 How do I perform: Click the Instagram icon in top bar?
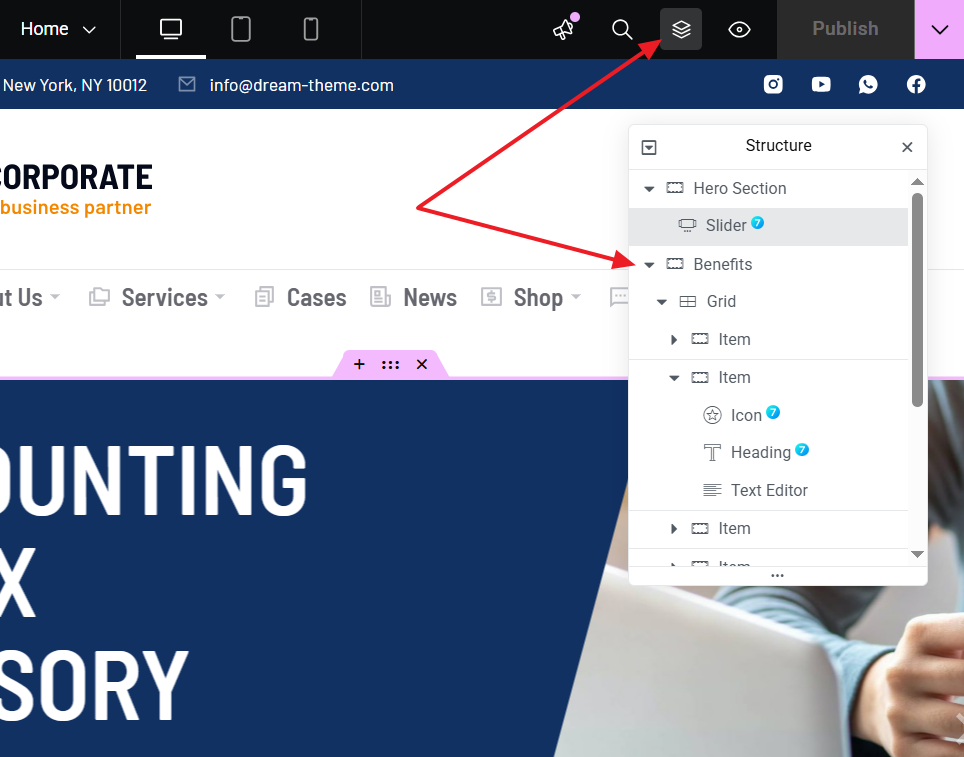pos(773,85)
